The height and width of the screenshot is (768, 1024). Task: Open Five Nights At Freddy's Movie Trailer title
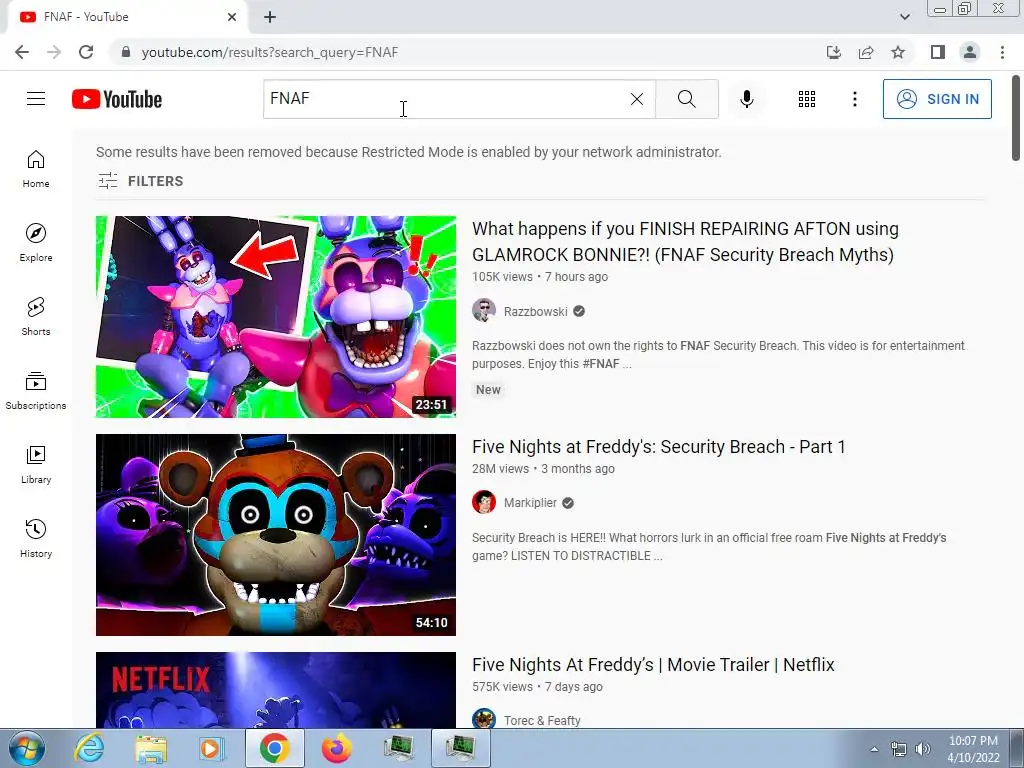pos(653,665)
